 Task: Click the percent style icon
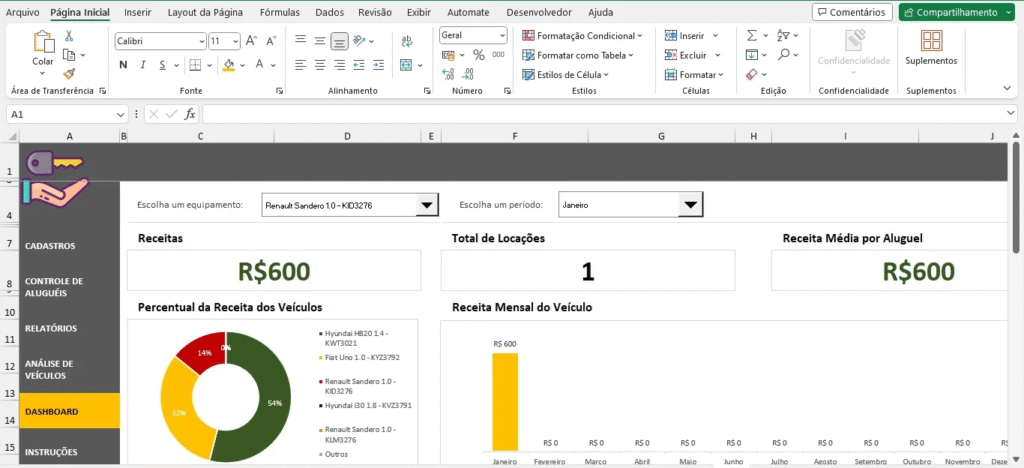tap(478, 55)
